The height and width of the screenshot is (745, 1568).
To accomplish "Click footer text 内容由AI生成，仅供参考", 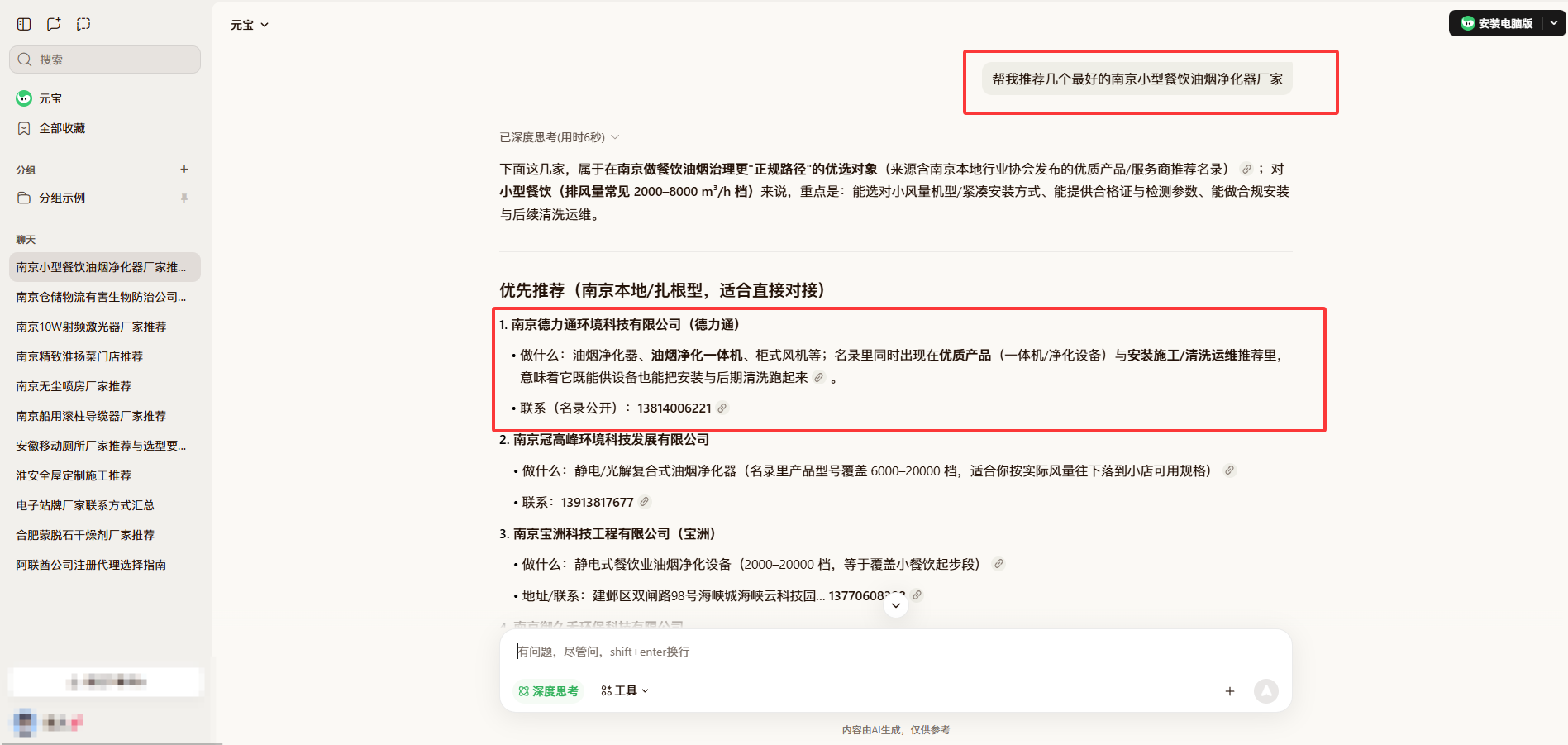I will point(896,730).
